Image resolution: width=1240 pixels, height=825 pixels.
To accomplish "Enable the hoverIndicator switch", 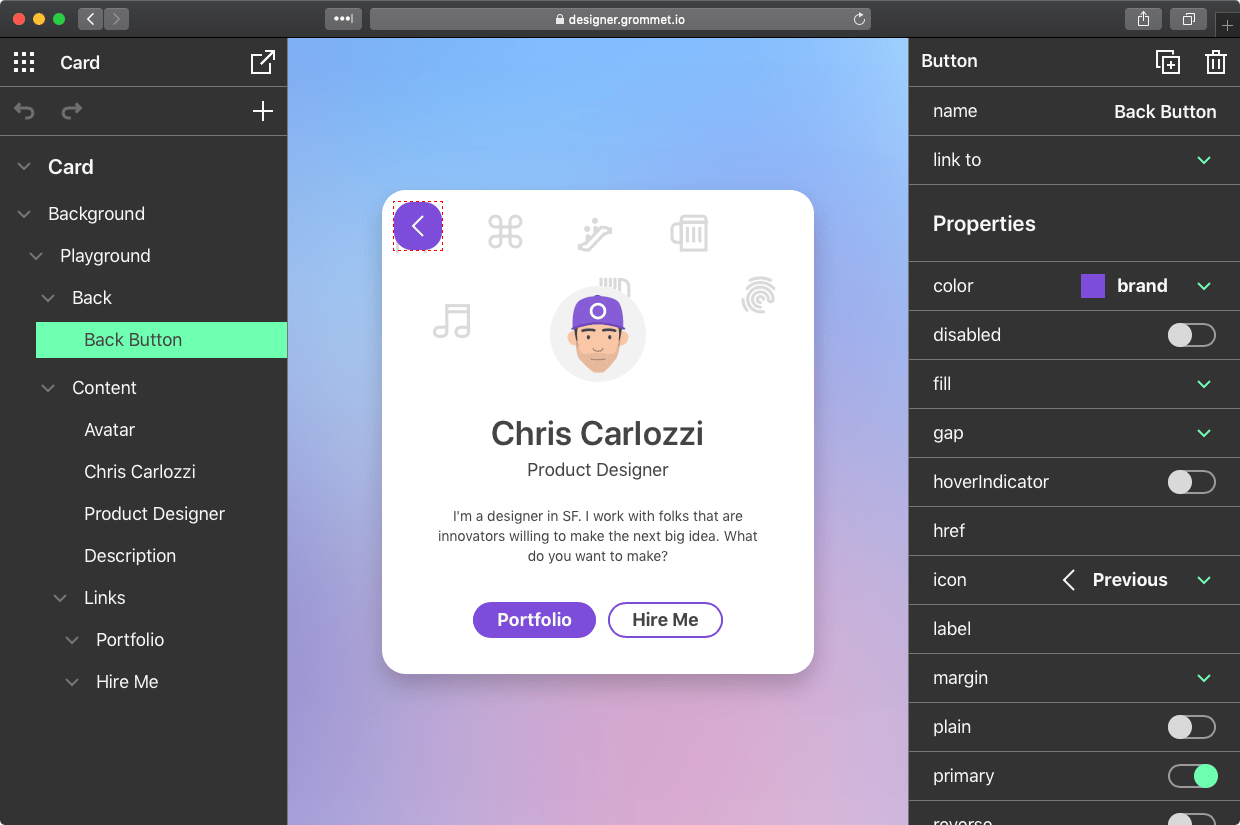I will click(1192, 482).
